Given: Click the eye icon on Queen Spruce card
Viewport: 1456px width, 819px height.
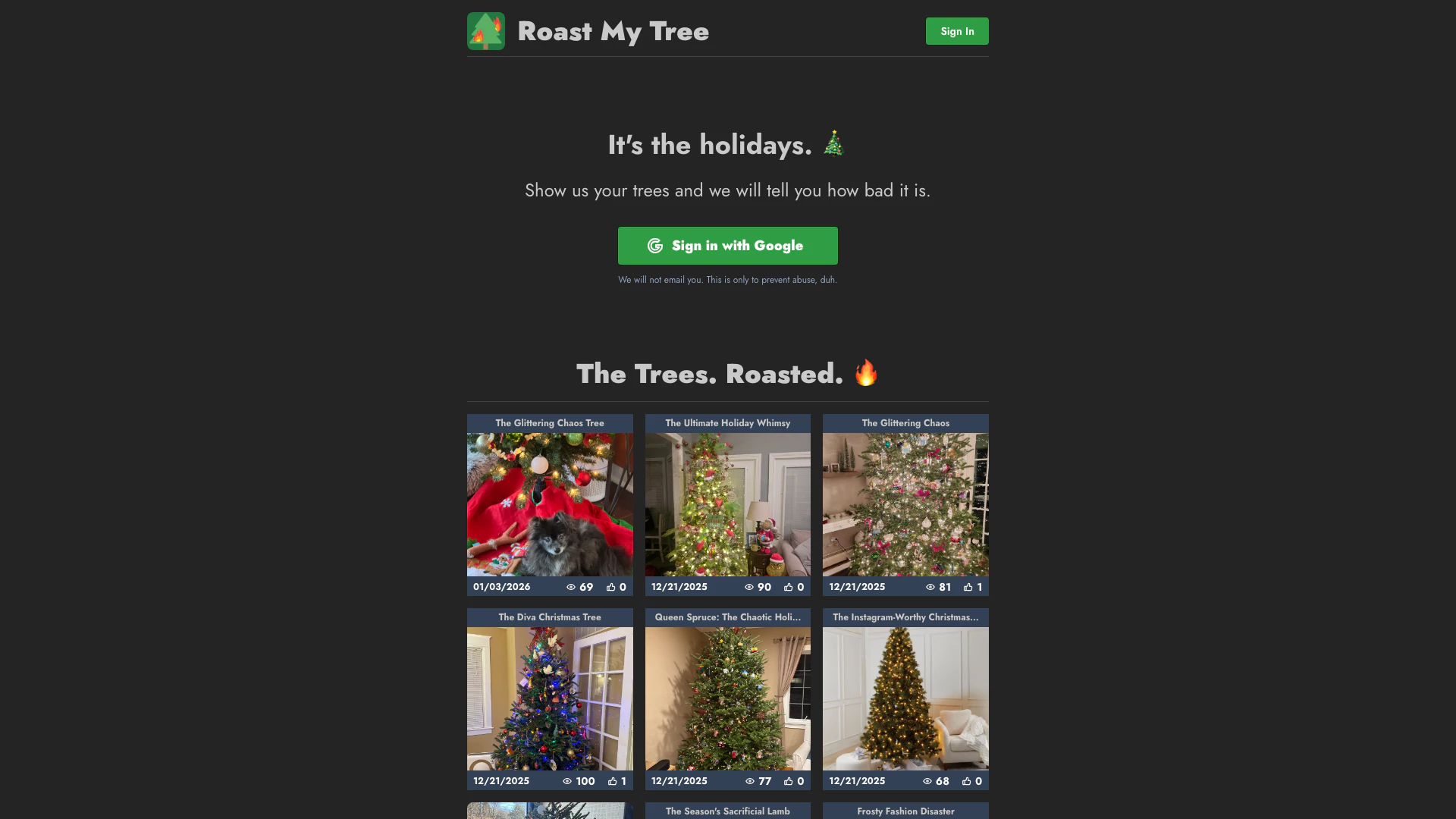Looking at the screenshot, I should (x=750, y=781).
